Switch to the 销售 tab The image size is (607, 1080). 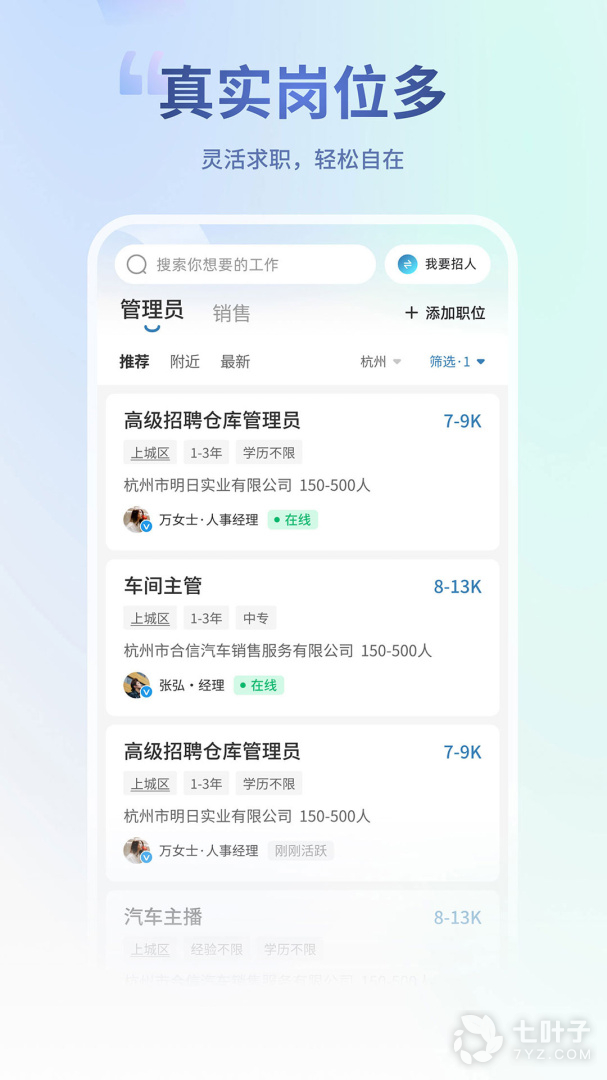[232, 313]
